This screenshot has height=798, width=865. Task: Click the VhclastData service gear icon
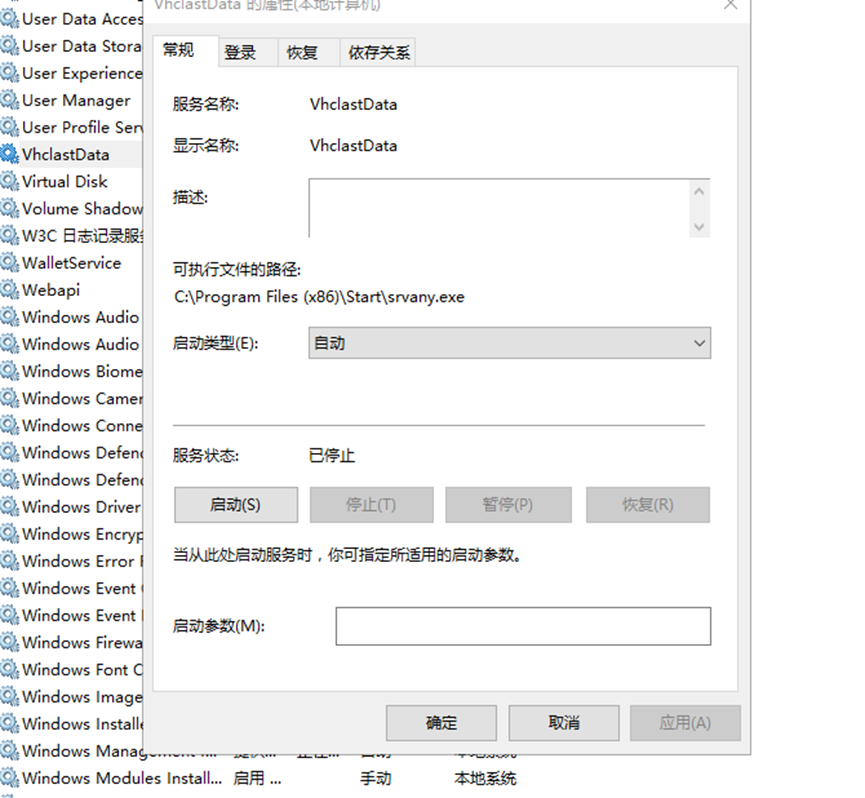(x=9, y=154)
